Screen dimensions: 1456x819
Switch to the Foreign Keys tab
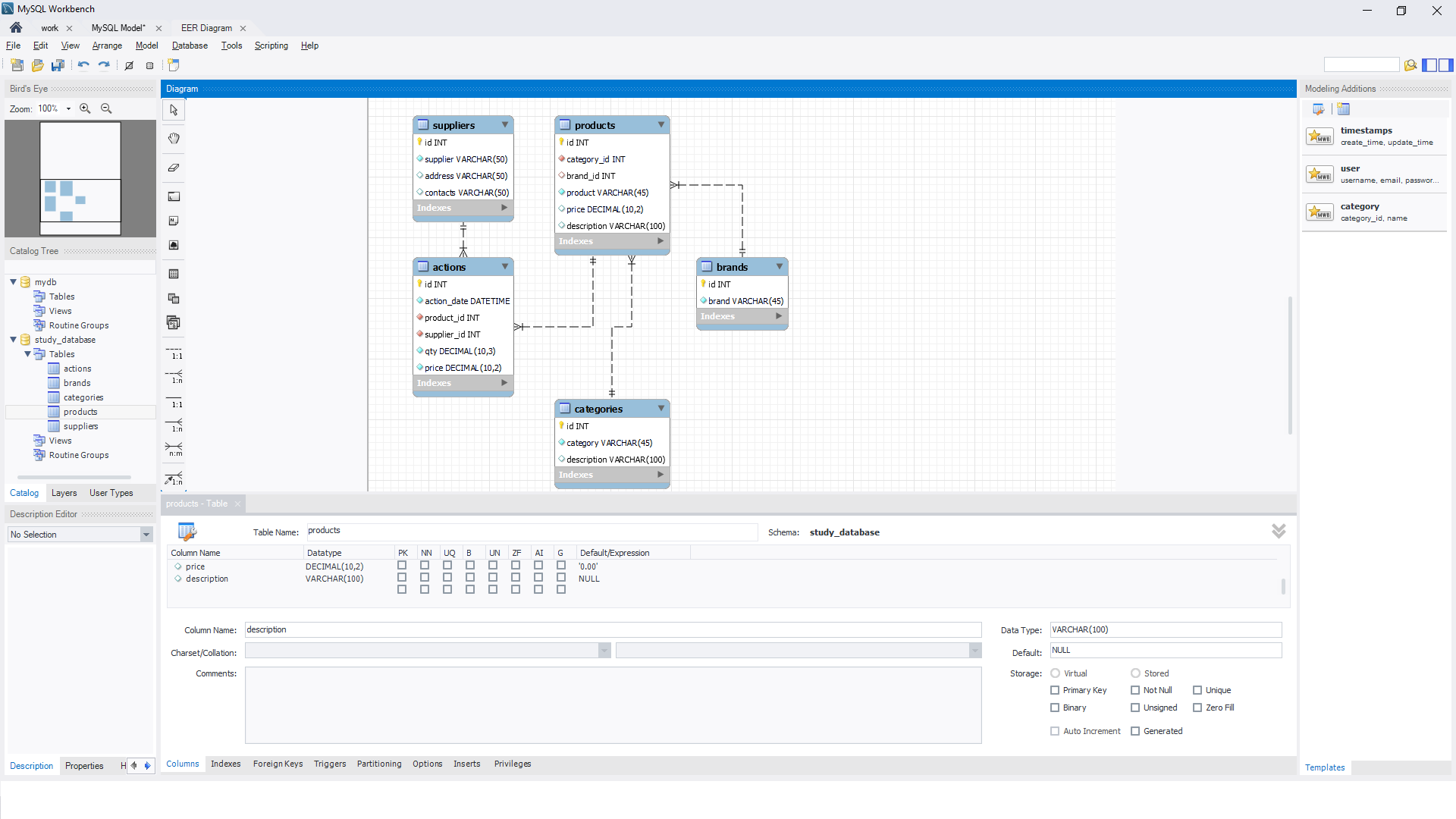pyautogui.click(x=278, y=764)
